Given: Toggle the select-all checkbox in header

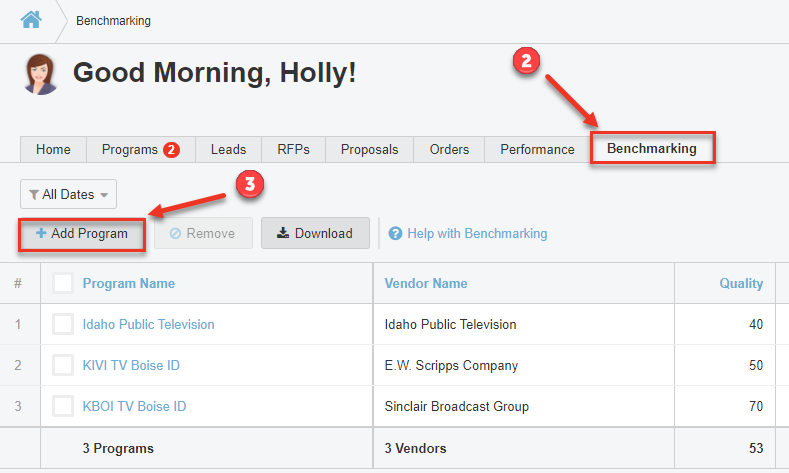Looking at the screenshot, I should click(x=63, y=283).
